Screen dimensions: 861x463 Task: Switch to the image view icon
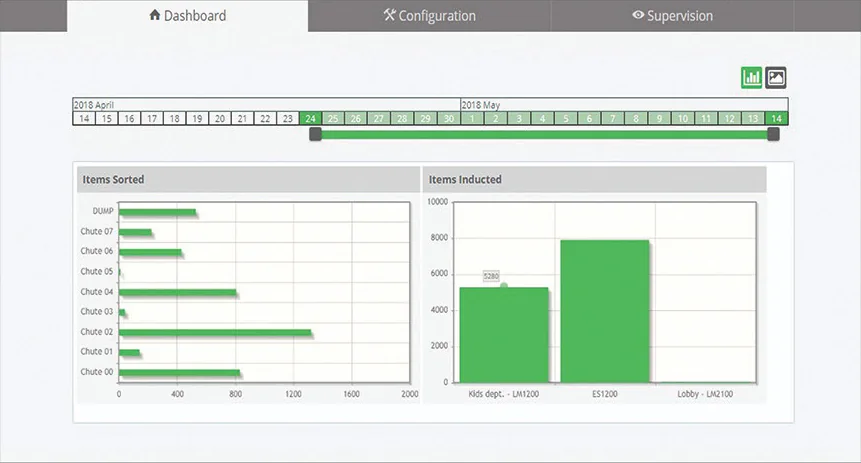(x=776, y=77)
